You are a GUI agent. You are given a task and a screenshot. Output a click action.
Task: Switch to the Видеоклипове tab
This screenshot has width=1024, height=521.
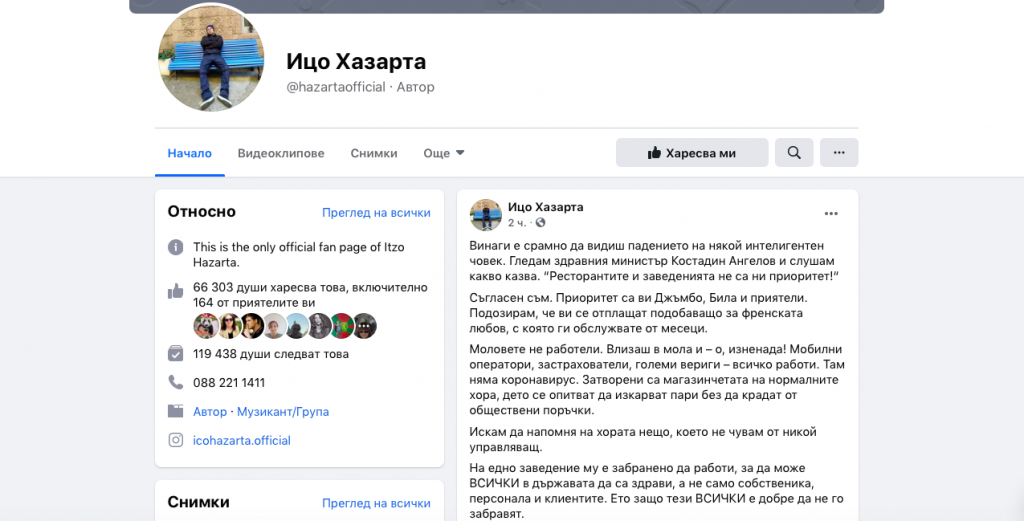point(281,153)
